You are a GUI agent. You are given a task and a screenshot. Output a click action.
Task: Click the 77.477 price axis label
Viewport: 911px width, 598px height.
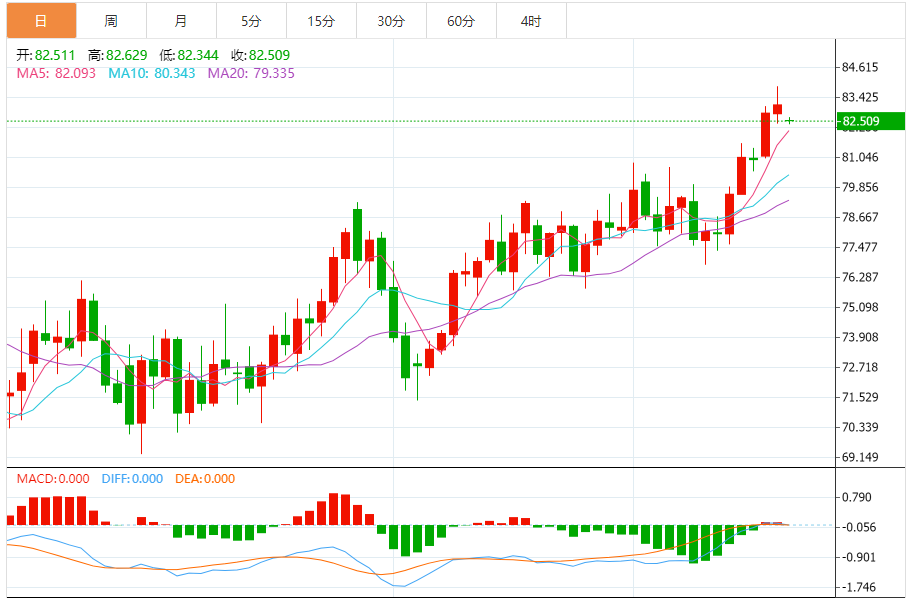tap(860, 247)
